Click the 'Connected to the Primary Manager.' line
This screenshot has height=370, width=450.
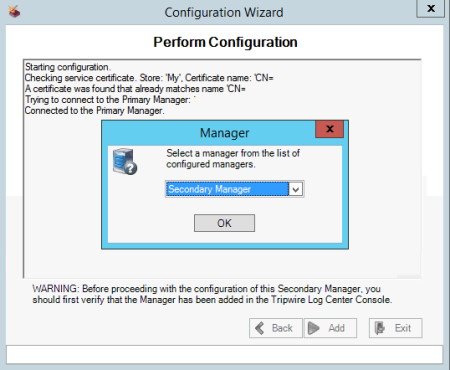(94, 111)
